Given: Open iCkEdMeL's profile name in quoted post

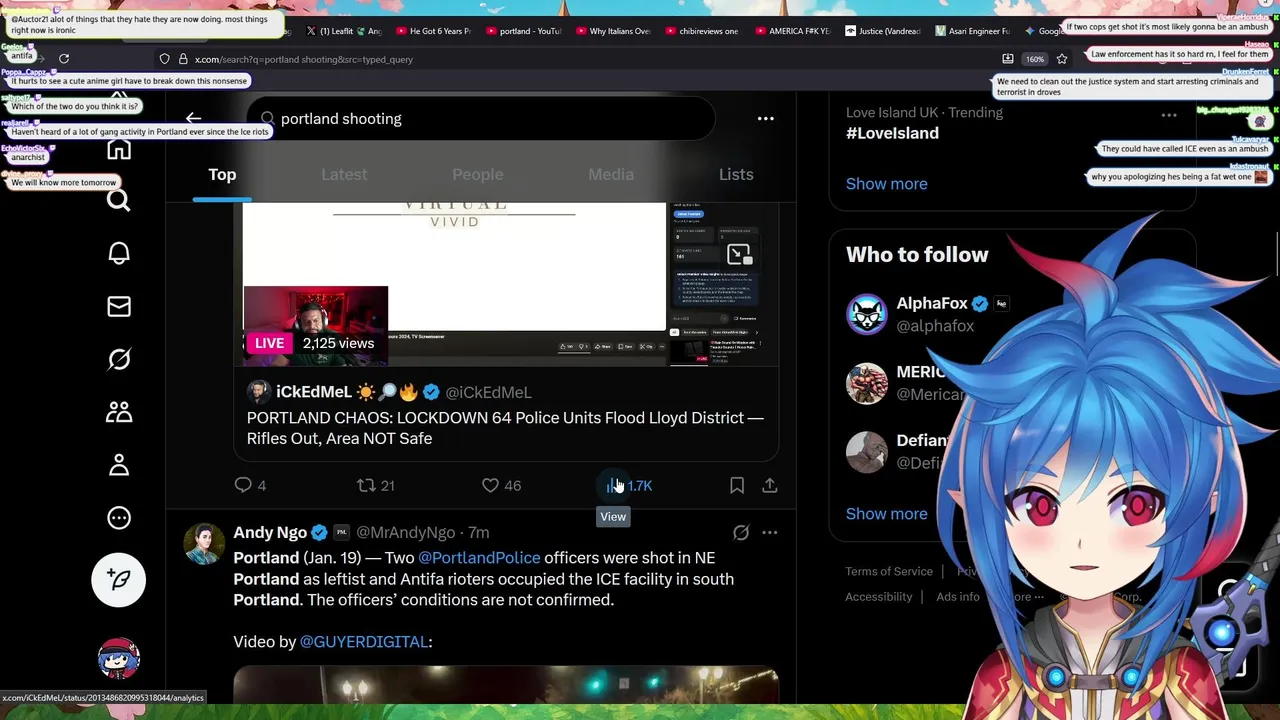Looking at the screenshot, I should (314, 392).
